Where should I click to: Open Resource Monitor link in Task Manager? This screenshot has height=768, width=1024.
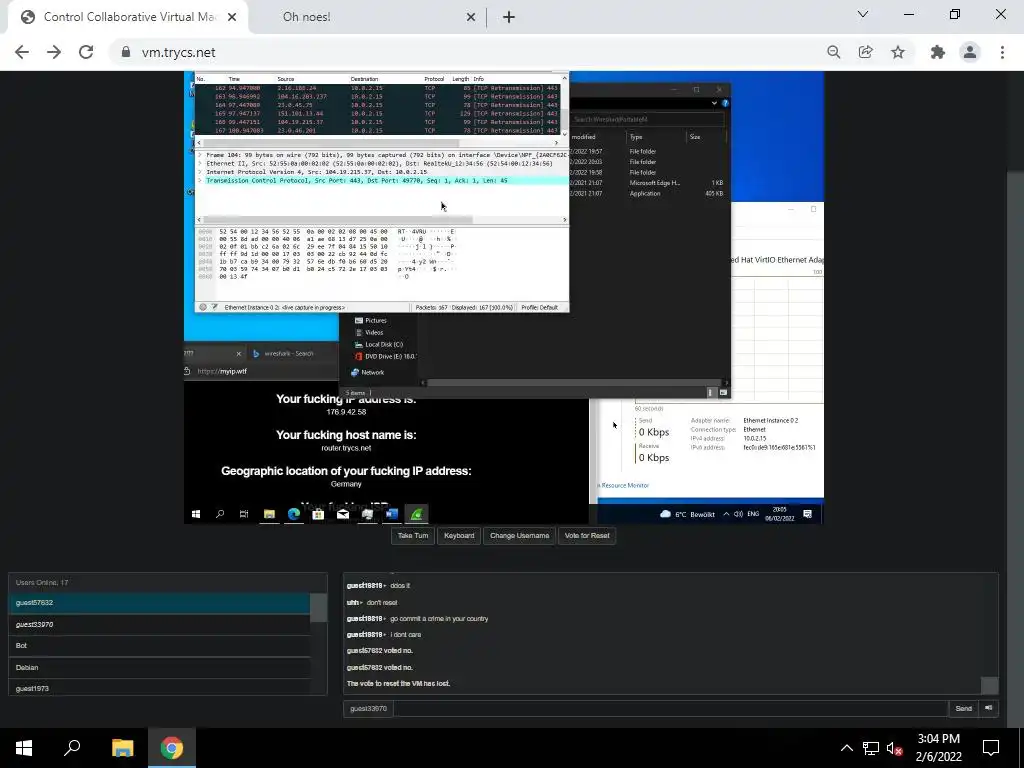click(x=624, y=485)
